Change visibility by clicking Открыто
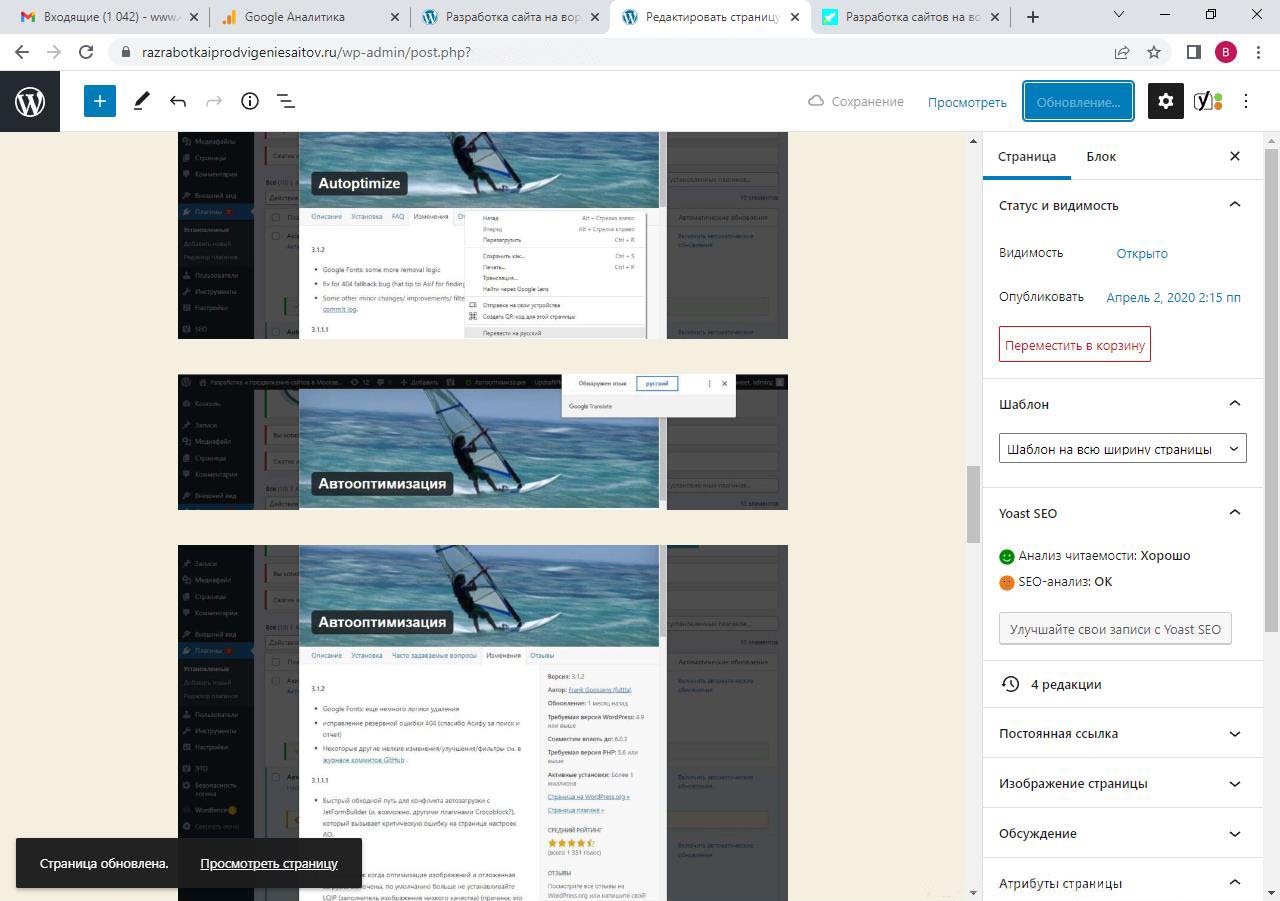The image size is (1280, 901). click(1142, 253)
